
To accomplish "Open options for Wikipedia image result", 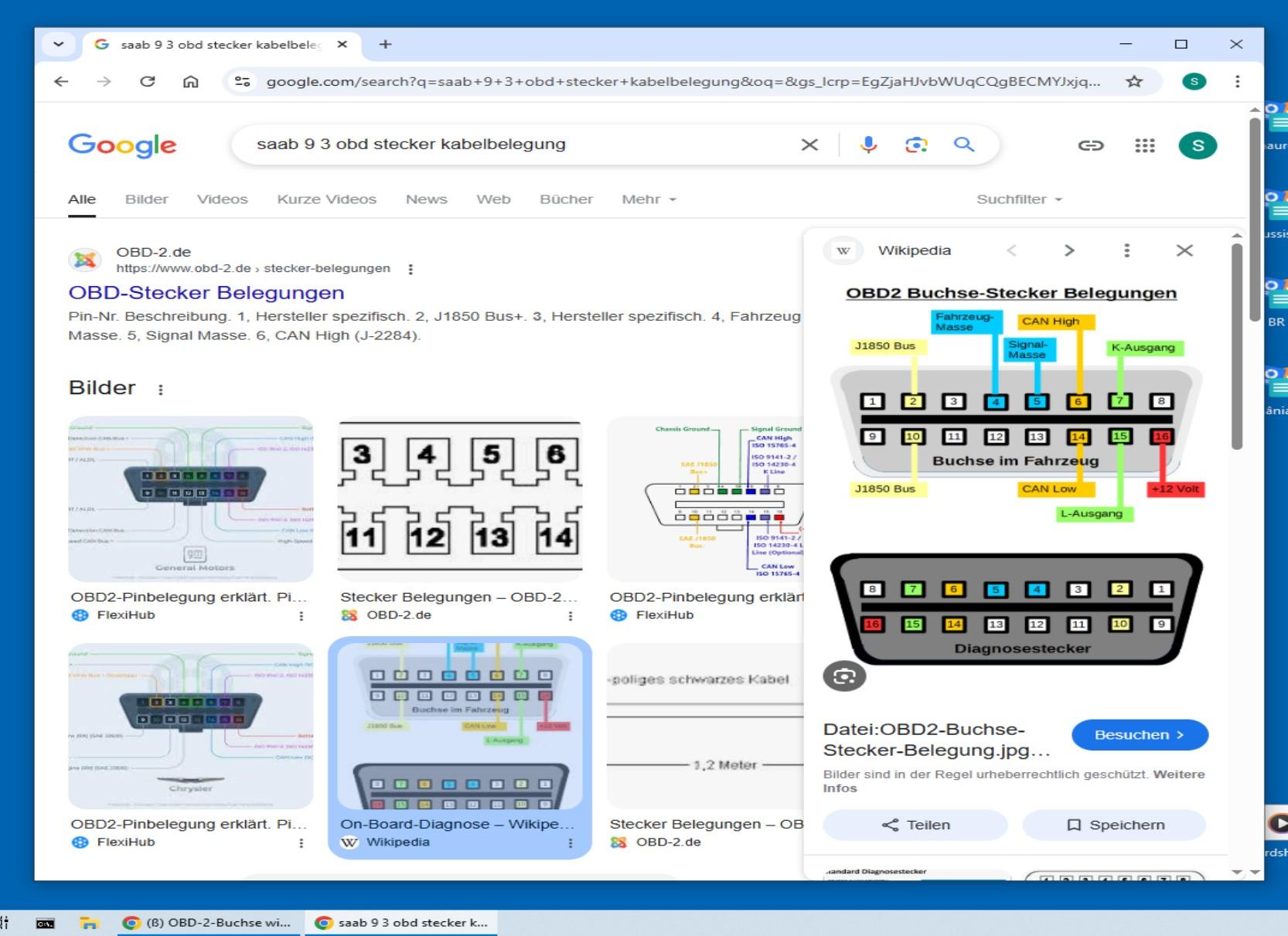I will click(x=570, y=843).
